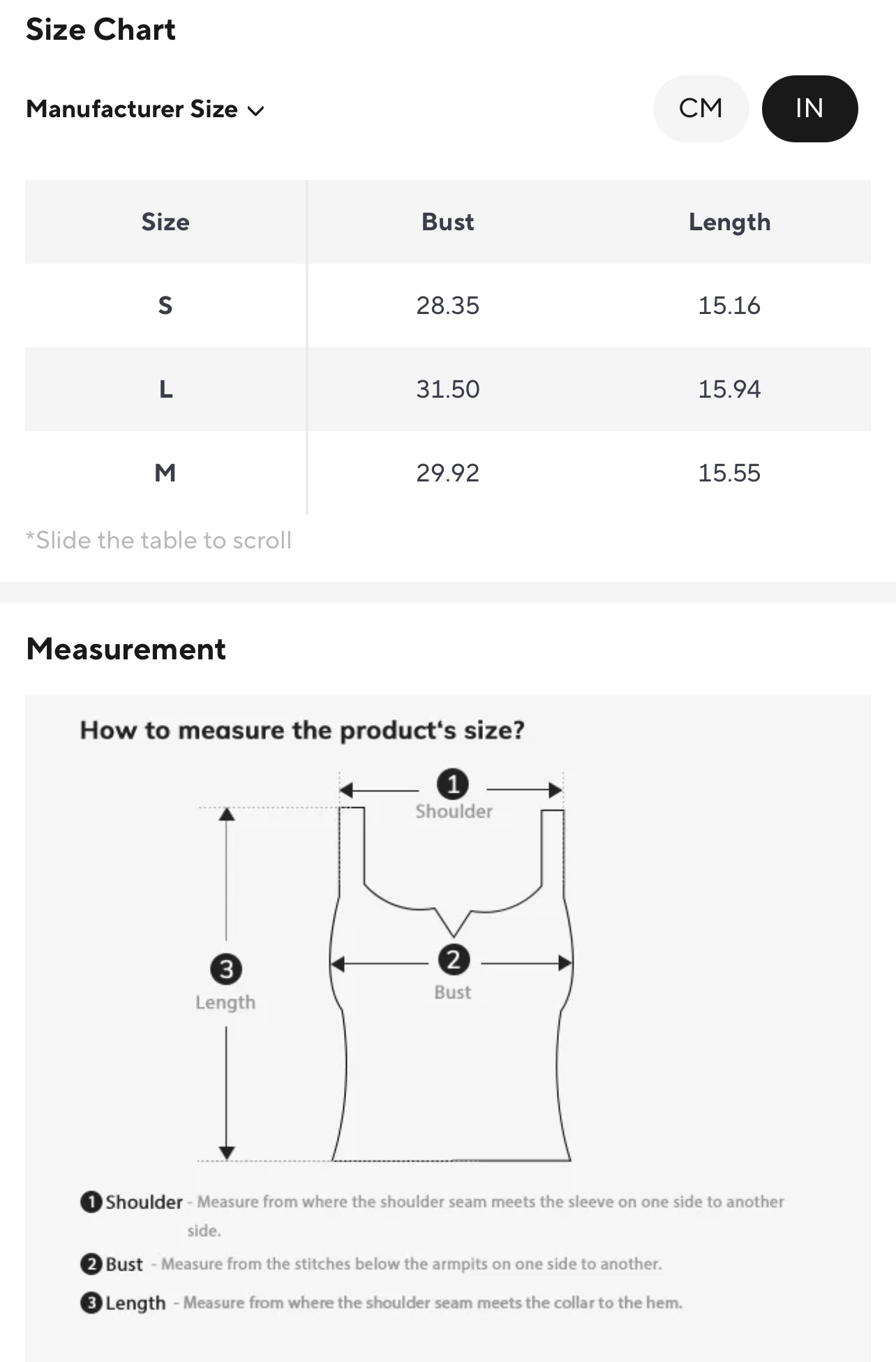Click the chevron next to Manufacturer Size
896x1362 pixels.
(256, 110)
